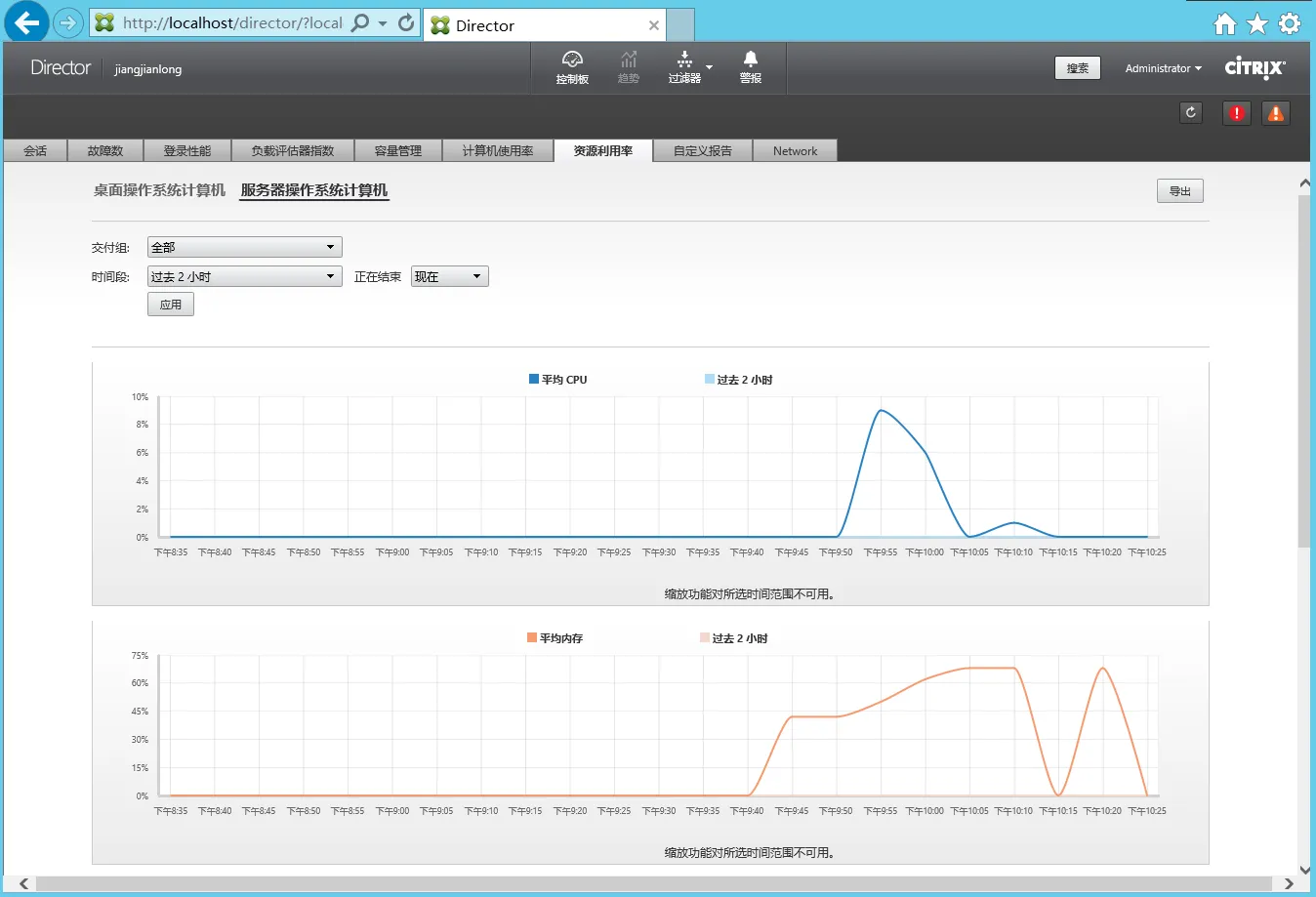Image resolution: width=1316 pixels, height=897 pixels.
Task: Open the 交付组 全部 dropdown
Action: [x=244, y=247]
